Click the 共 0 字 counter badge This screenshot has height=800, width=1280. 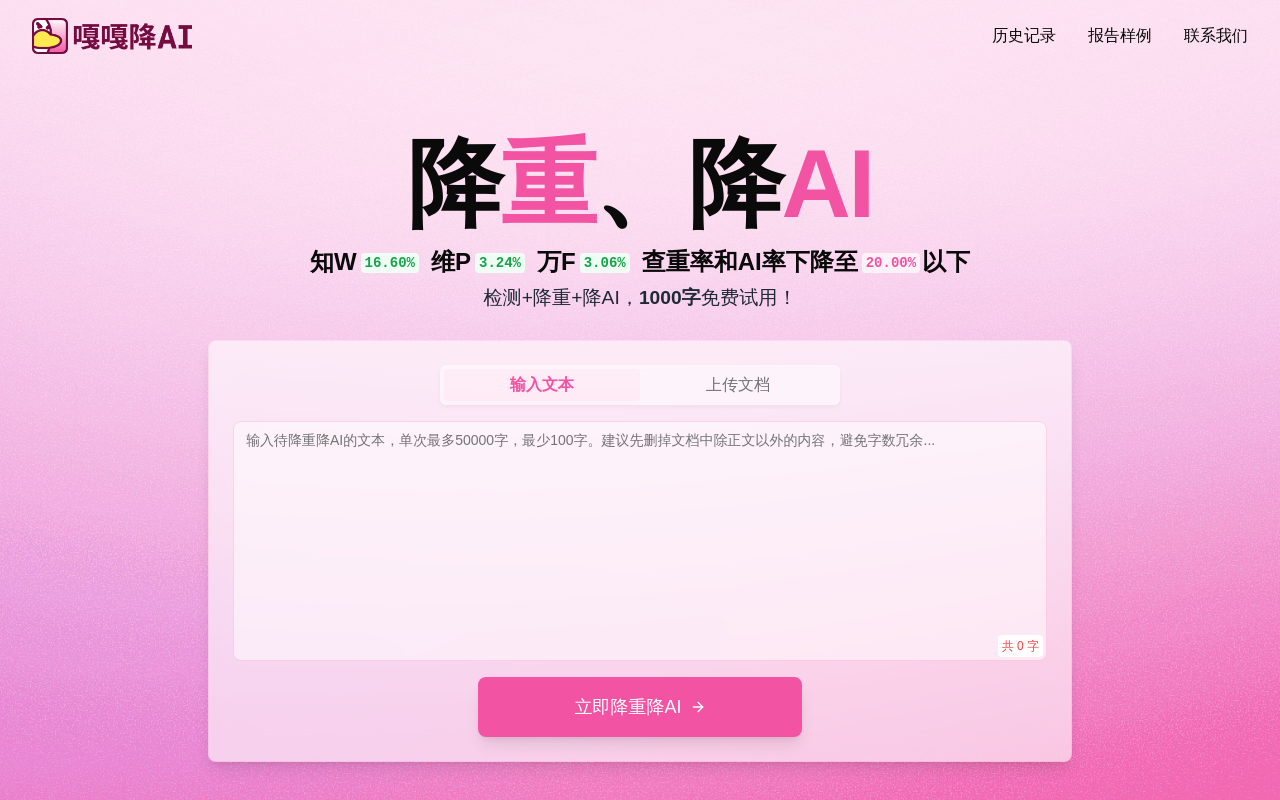coord(1020,646)
